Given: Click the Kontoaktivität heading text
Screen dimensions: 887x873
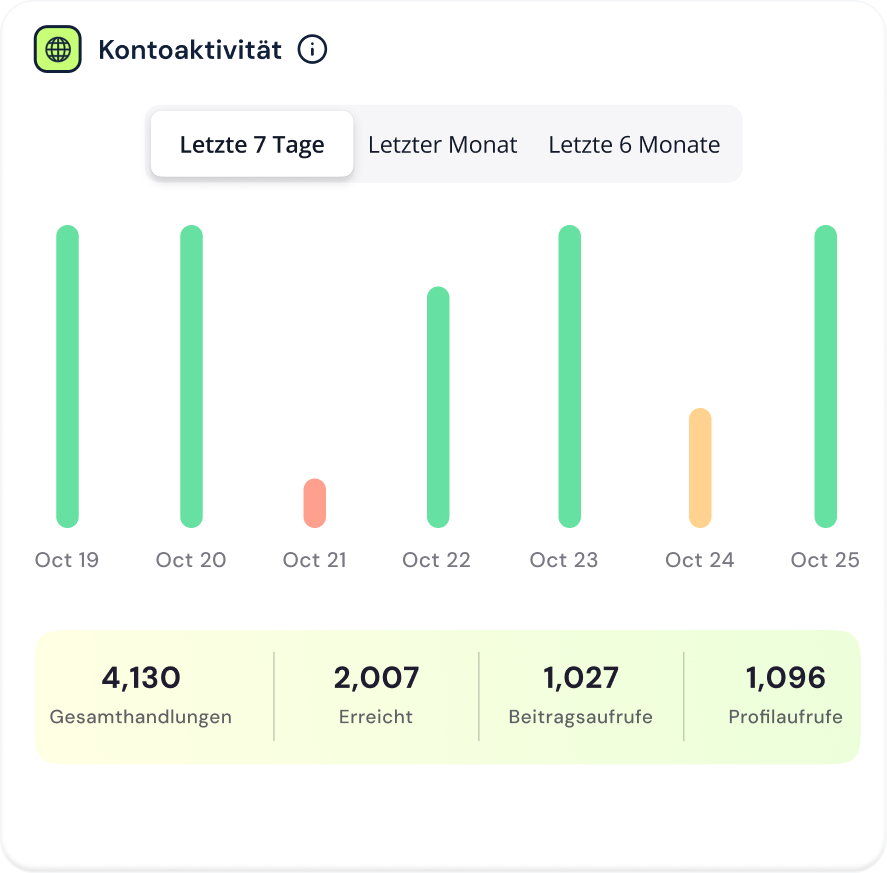Looking at the screenshot, I should click(190, 49).
